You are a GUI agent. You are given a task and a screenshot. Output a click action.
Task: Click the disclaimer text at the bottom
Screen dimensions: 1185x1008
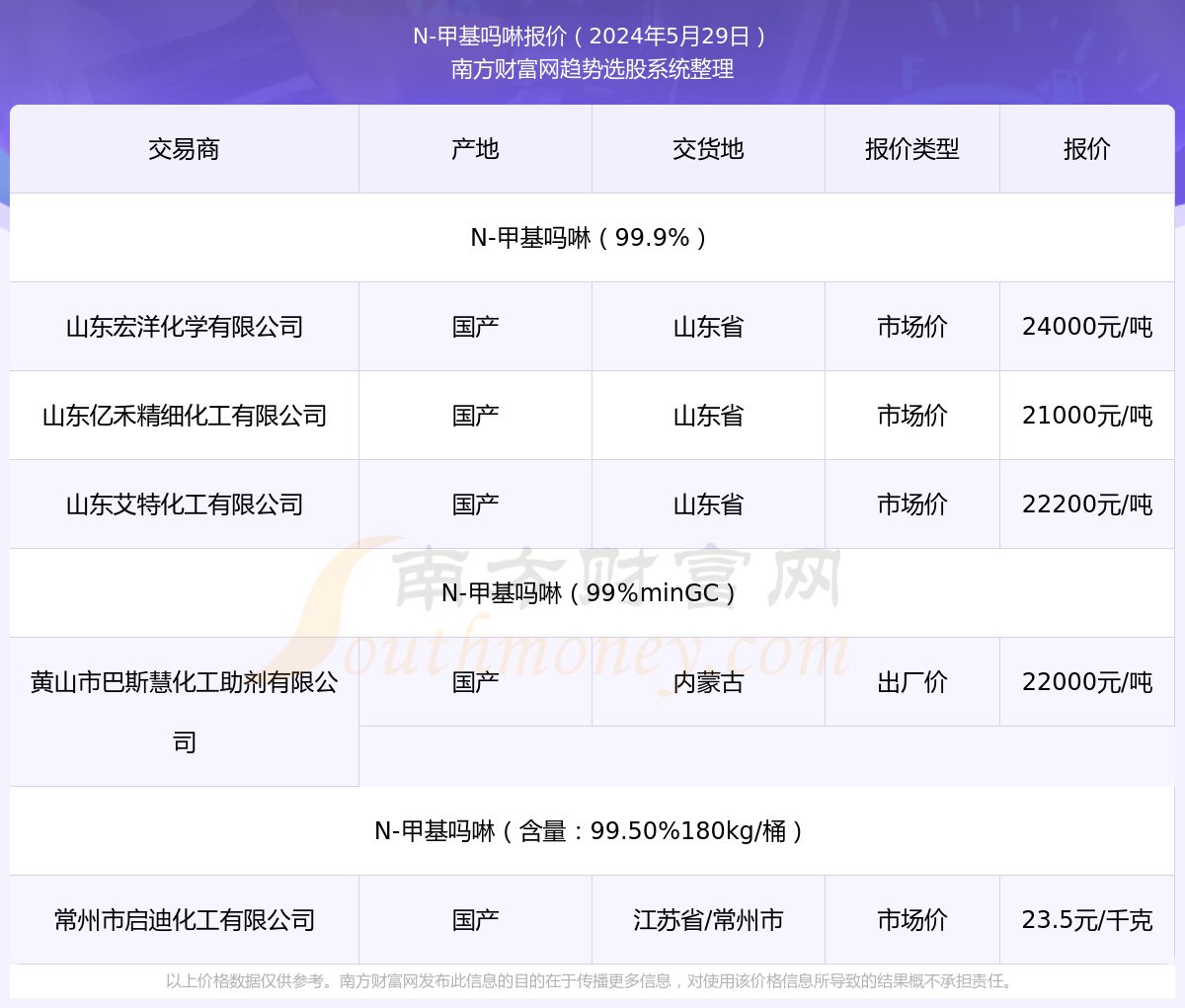click(592, 981)
